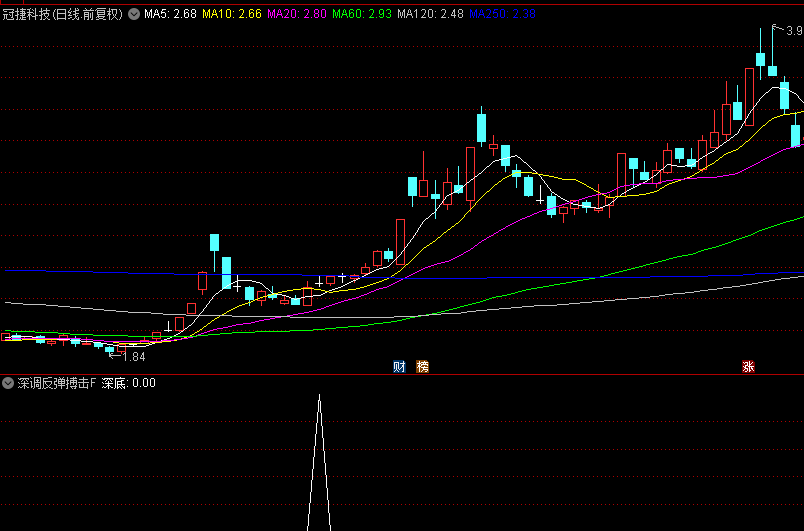Click the white spike peak in indicator panel
Image resolution: width=804 pixels, height=531 pixels.
click(x=319, y=398)
